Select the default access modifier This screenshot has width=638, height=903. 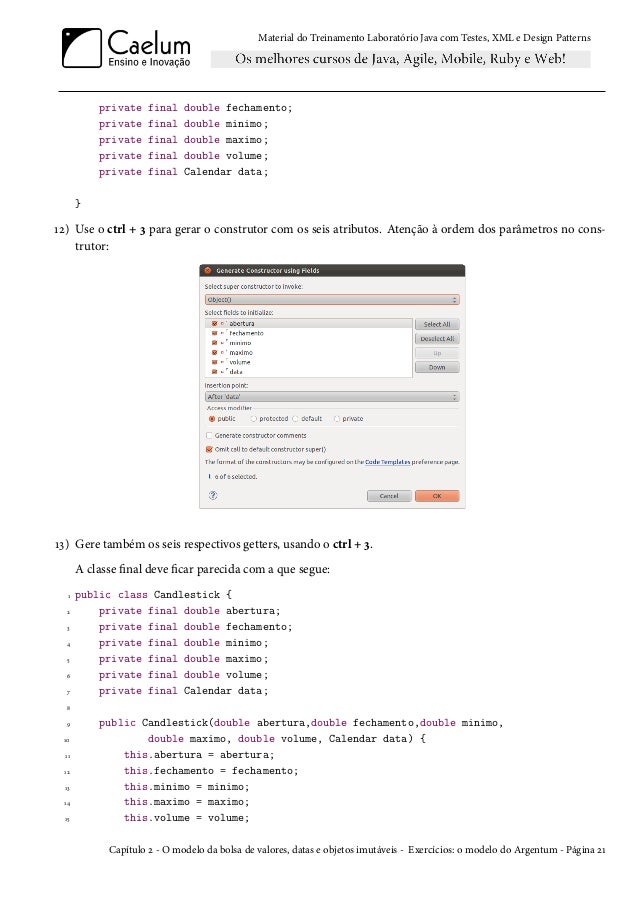click(x=295, y=419)
